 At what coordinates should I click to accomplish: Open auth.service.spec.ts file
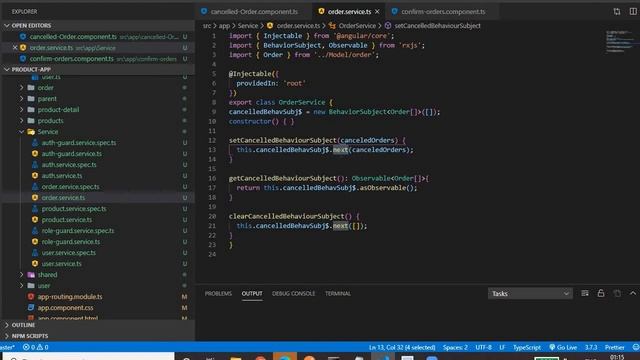69,165
